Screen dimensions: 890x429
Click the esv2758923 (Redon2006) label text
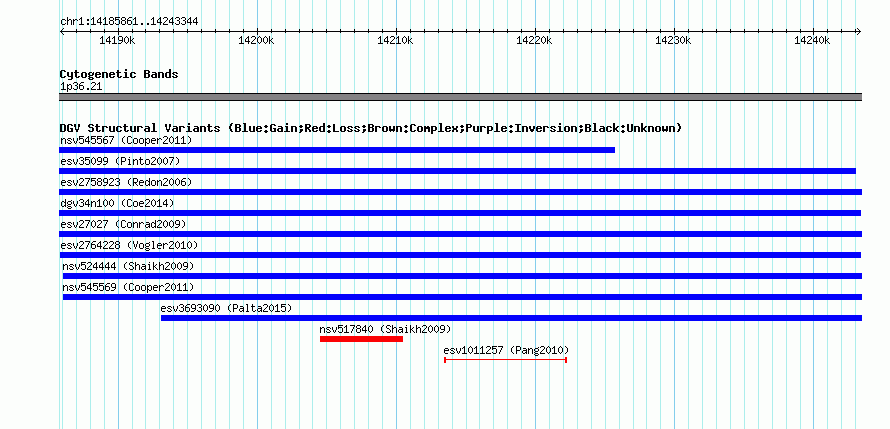[126, 182]
